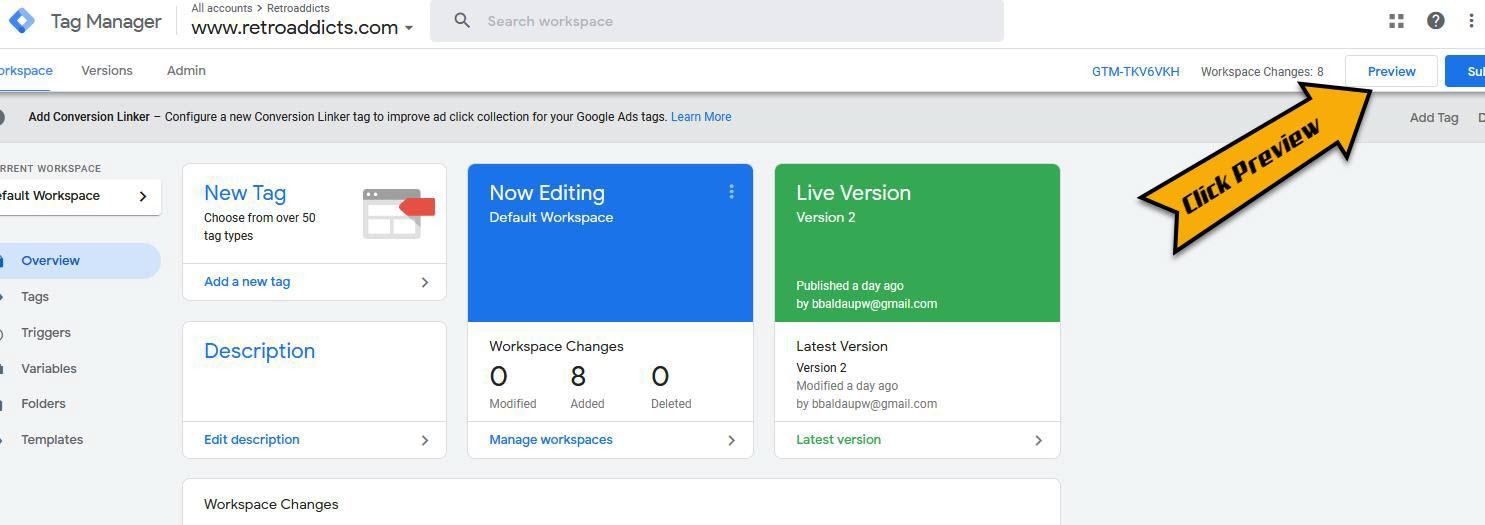Open Variables in the sidebar

point(49,369)
